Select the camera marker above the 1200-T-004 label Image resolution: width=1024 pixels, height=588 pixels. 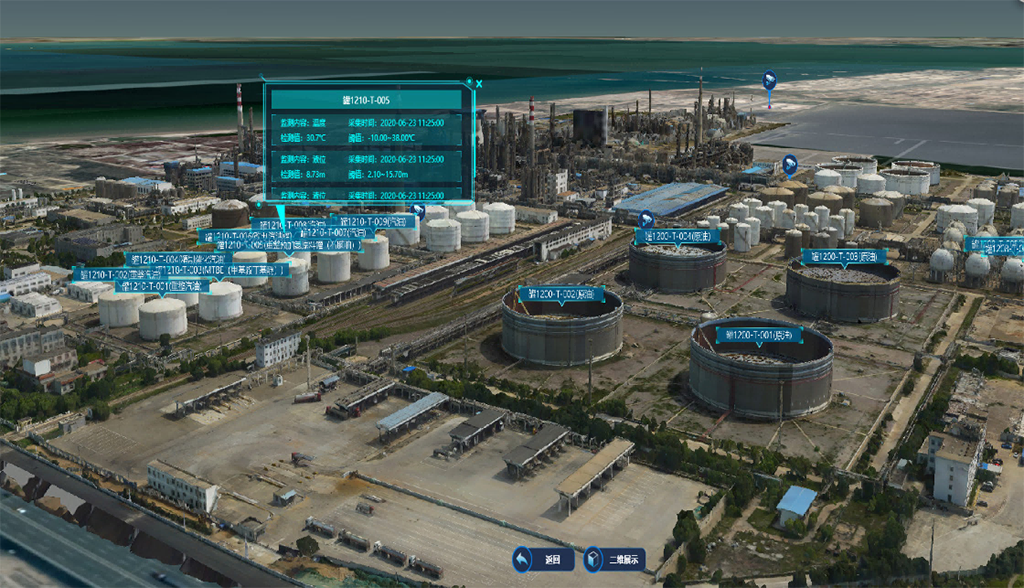click(647, 219)
